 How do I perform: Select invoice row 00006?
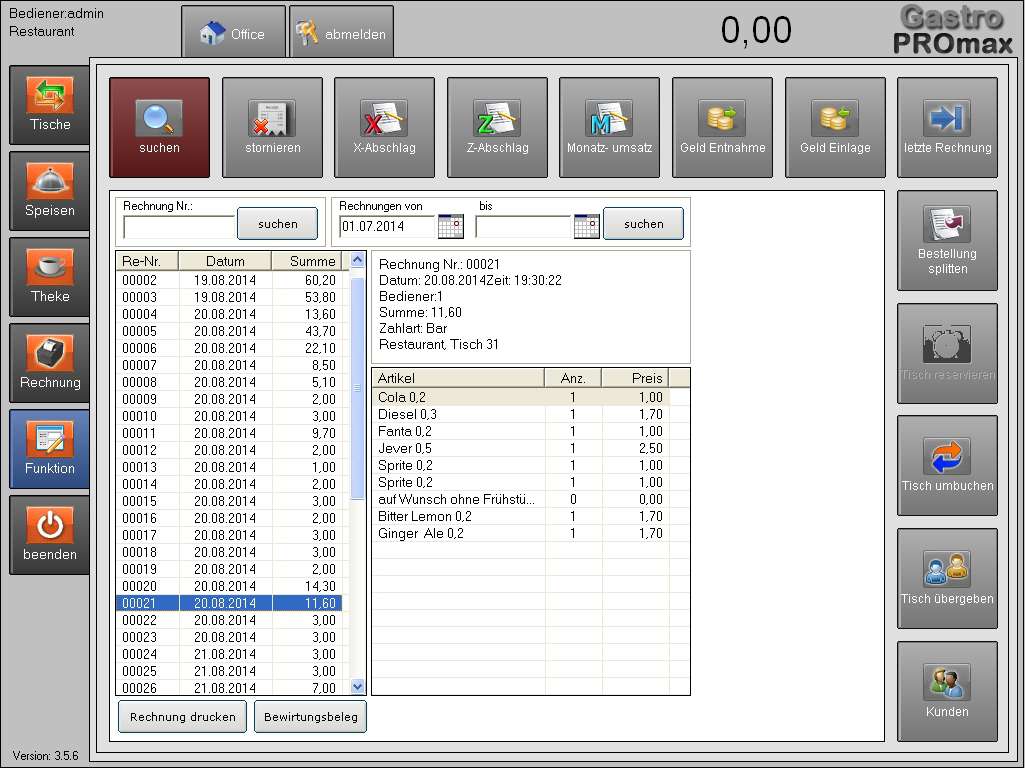pyautogui.click(x=229, y=348)
